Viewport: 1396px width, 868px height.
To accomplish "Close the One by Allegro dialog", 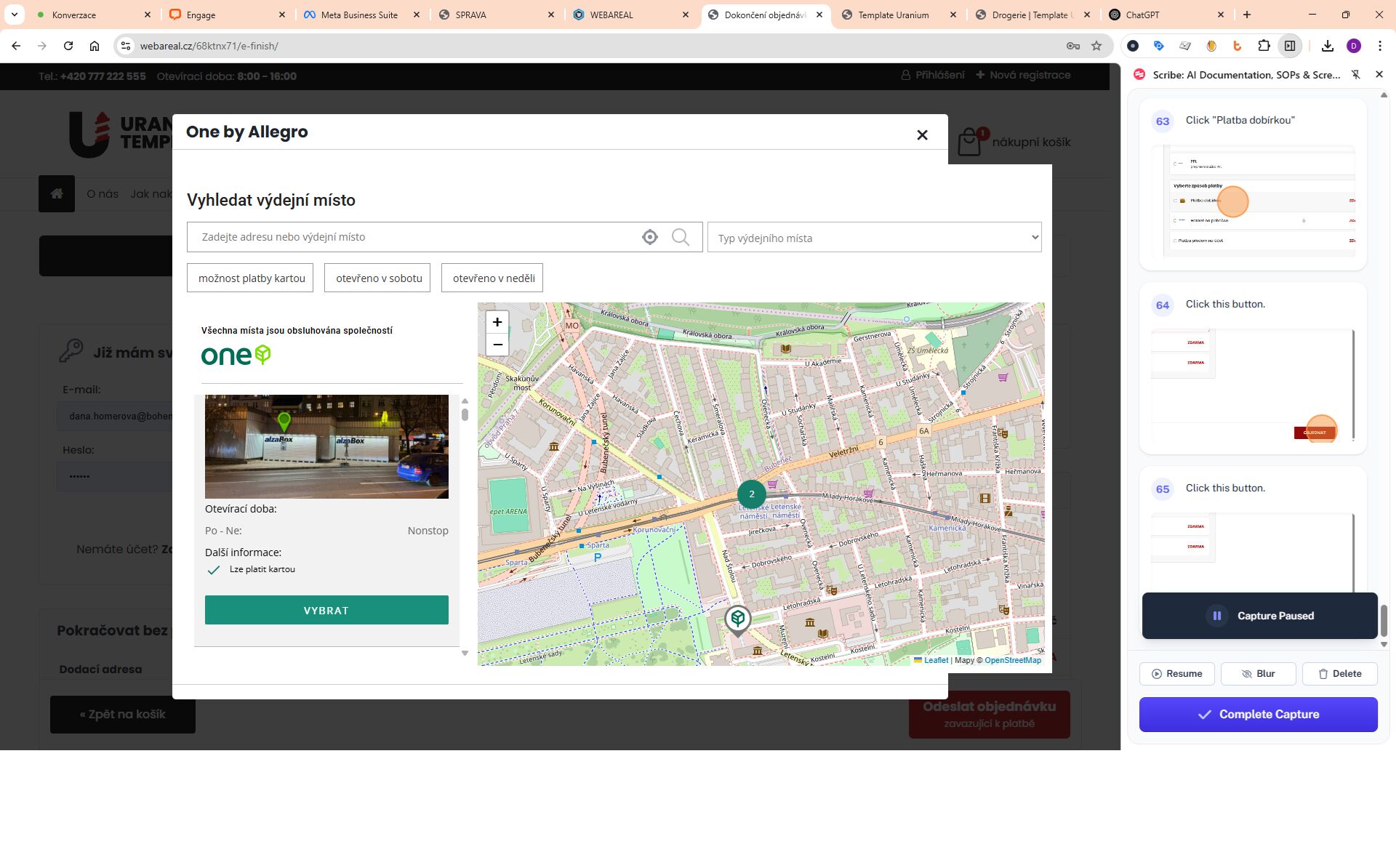I will (x=922, y=135).
